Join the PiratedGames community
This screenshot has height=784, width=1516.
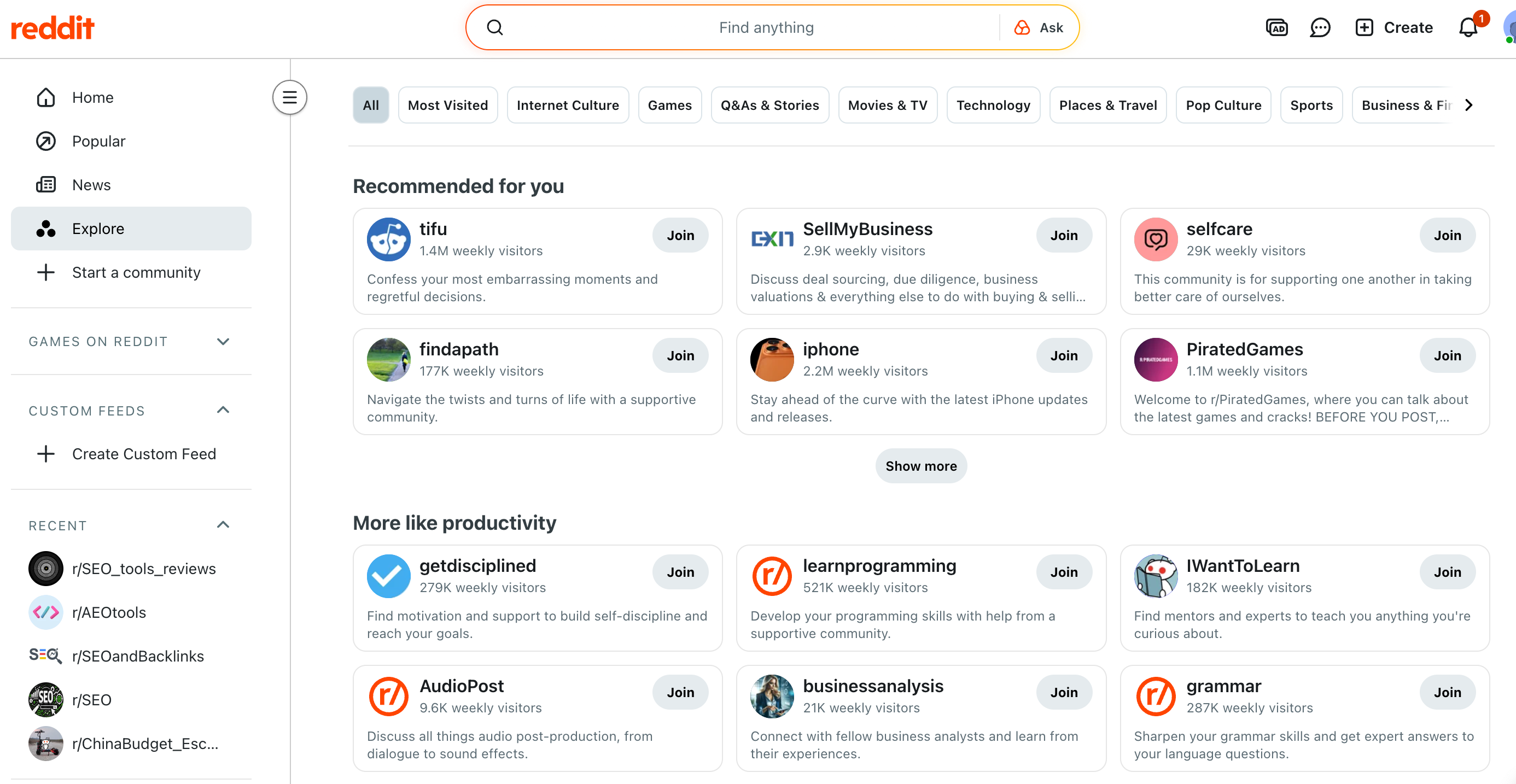(x=1447, y=356)
